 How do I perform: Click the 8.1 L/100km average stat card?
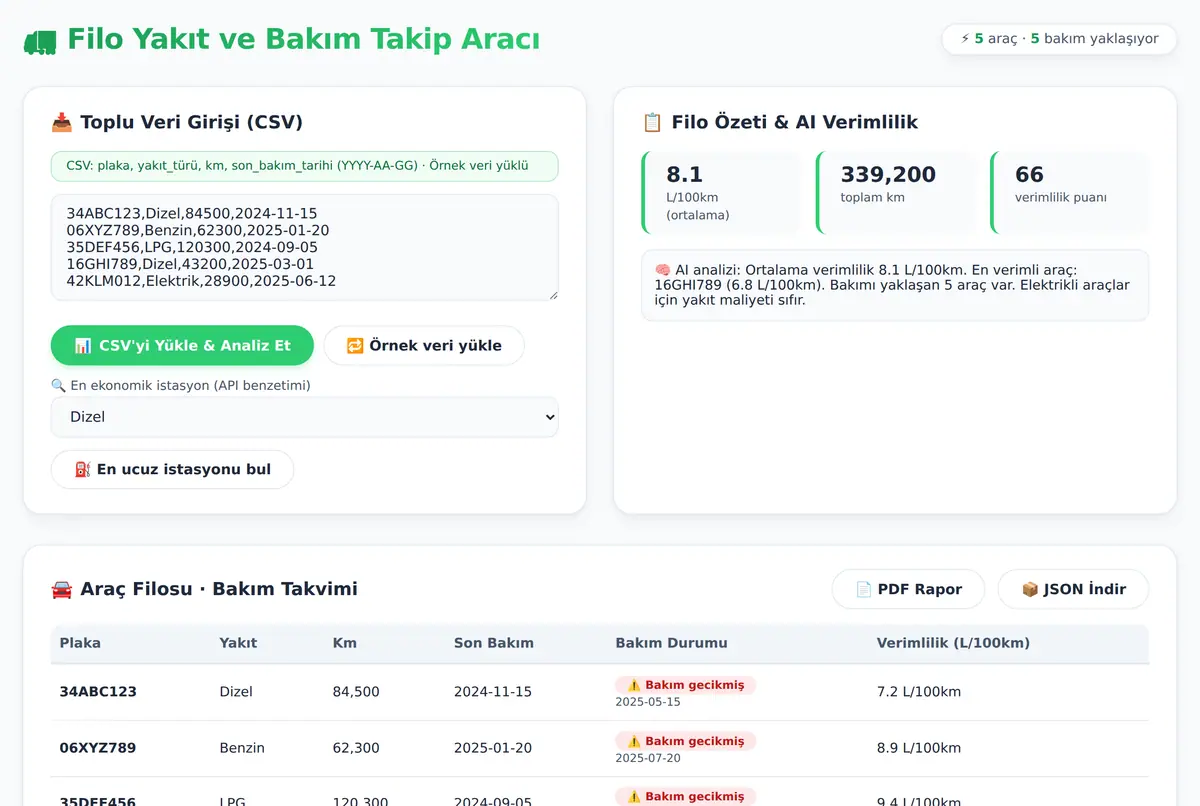tap(721, 193)
